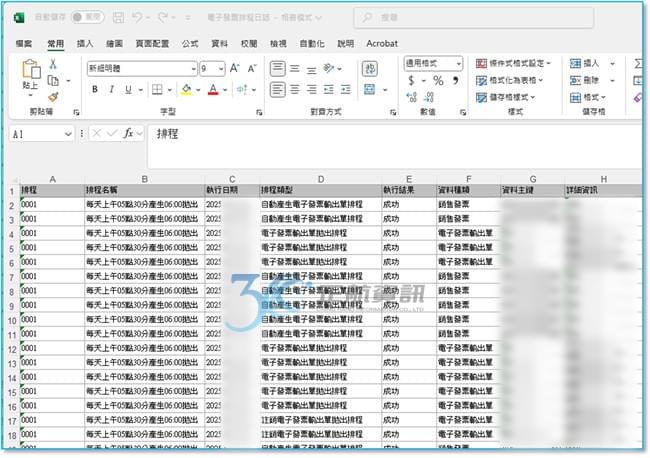
Task: Click the Orientation text angle icon
Action: (329, 68)
